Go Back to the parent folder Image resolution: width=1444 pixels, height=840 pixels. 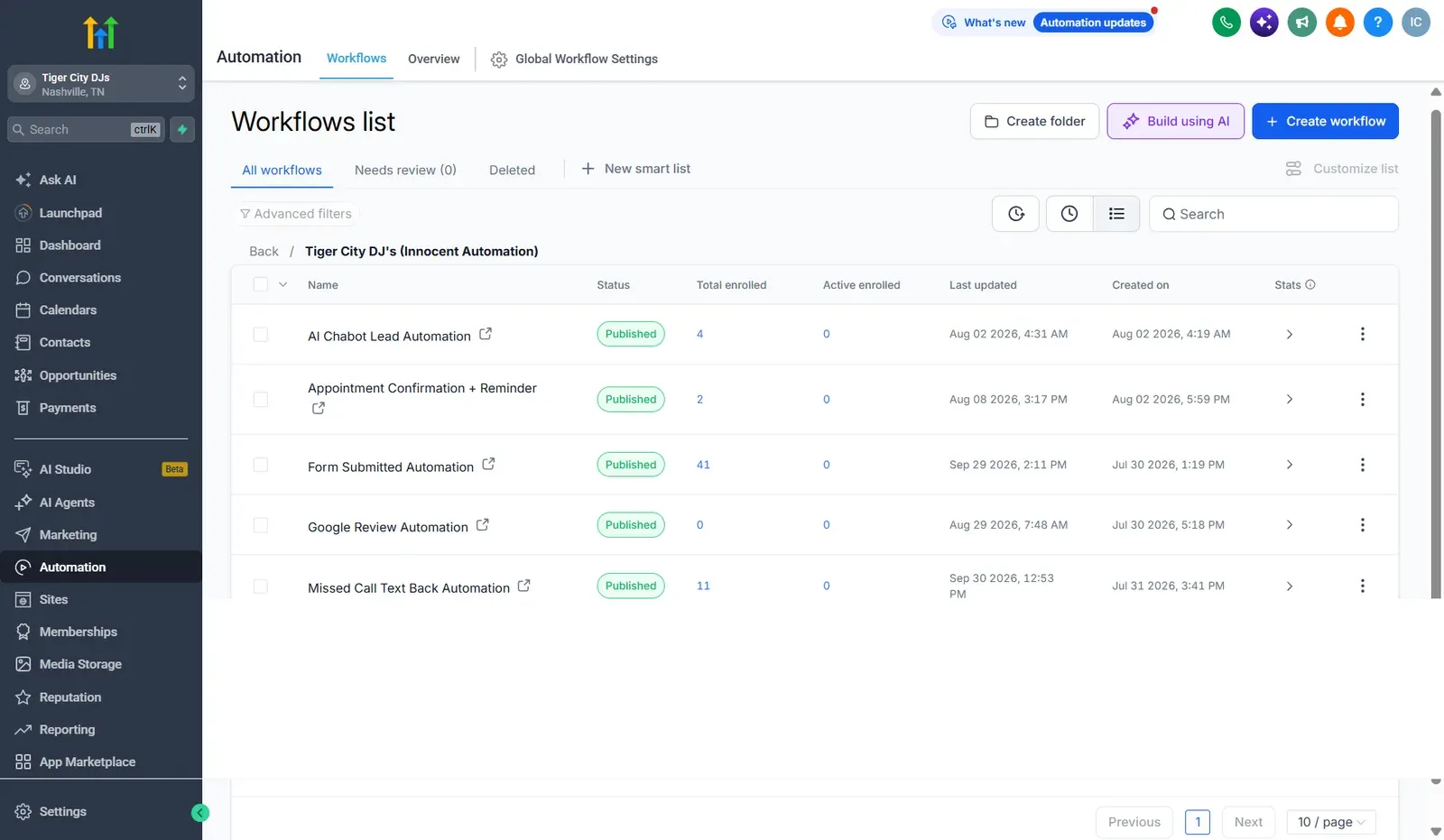[264, 252]
